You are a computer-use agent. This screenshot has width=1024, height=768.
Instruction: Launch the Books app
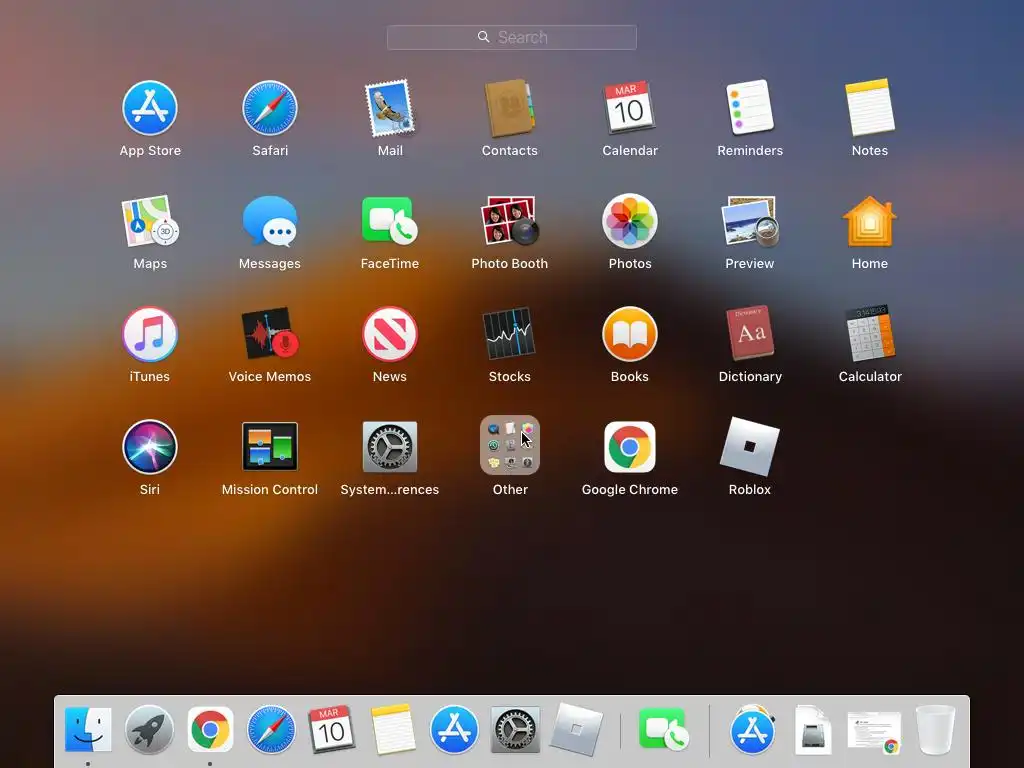pos(630,334)
